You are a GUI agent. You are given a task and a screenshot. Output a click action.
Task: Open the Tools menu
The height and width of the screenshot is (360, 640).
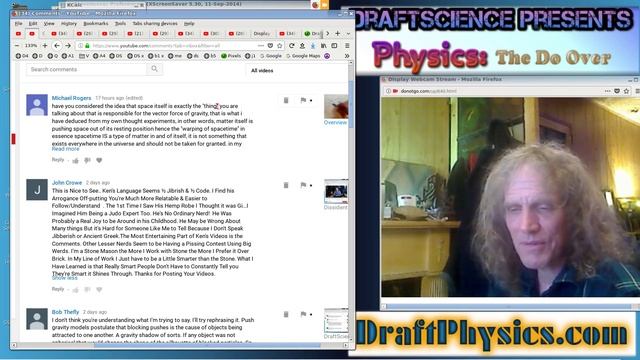(x=120, y=24)
